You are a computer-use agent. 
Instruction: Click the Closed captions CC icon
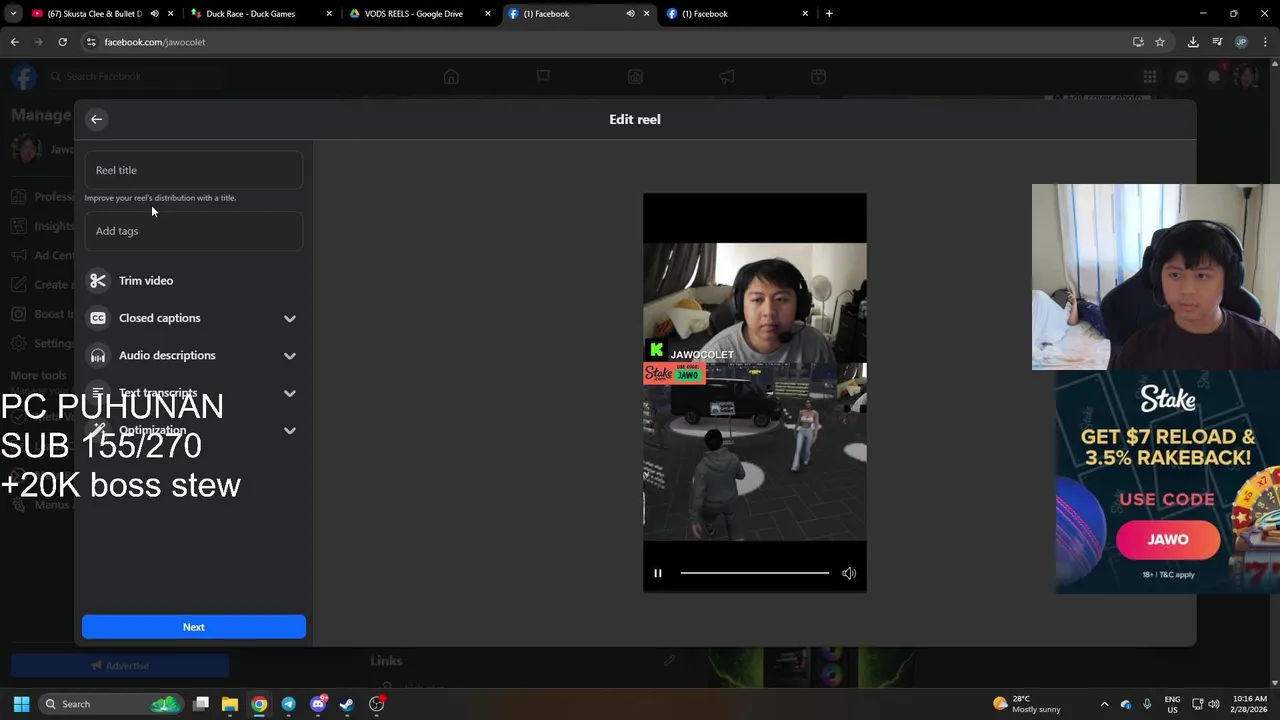[x=98, y=318]
